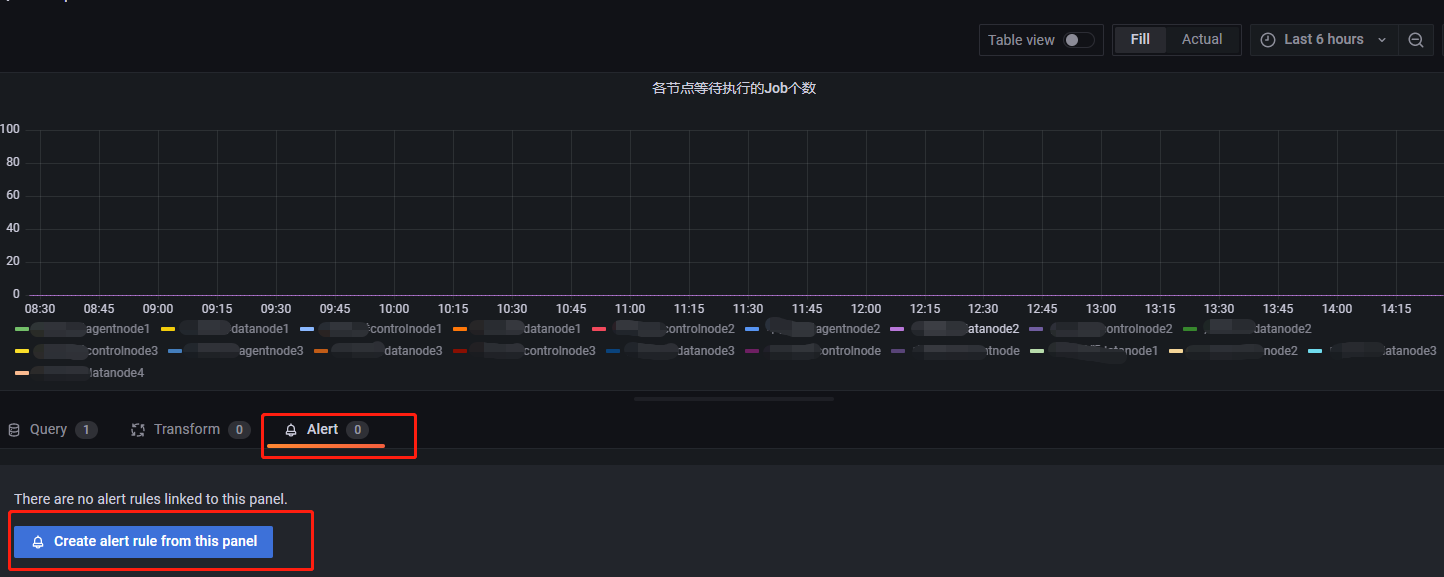The width and height of the screenshot is (1444, 577).
Task: Open the Transform tab
Action: (186, 430)
